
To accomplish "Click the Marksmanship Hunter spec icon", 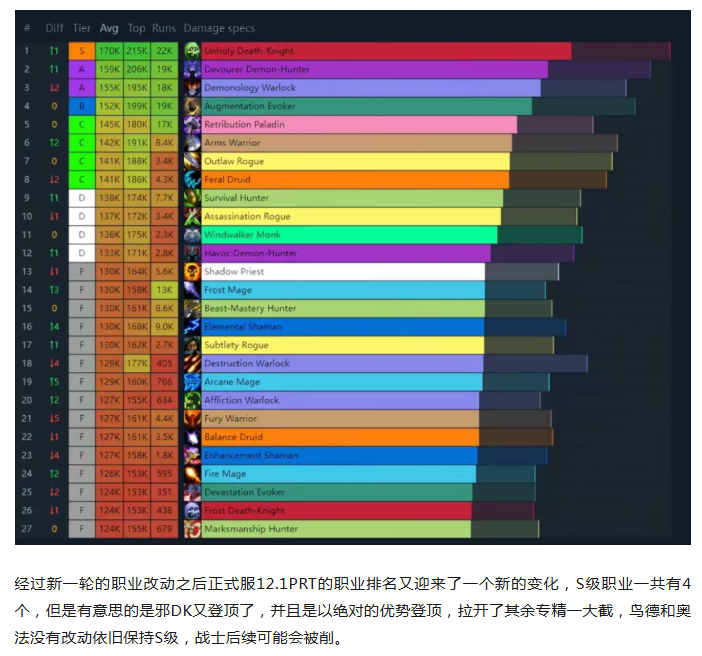I will pyautogui.click(x=193, y=528).
